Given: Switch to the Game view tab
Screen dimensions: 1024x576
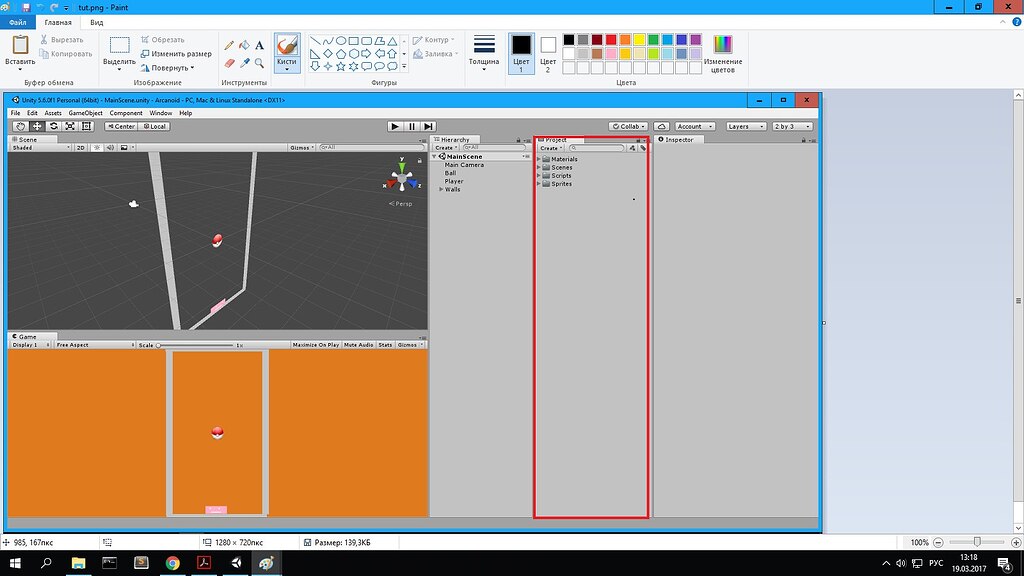Looking at the screenshot, I should pyautogui.click(x=25, y=336).
